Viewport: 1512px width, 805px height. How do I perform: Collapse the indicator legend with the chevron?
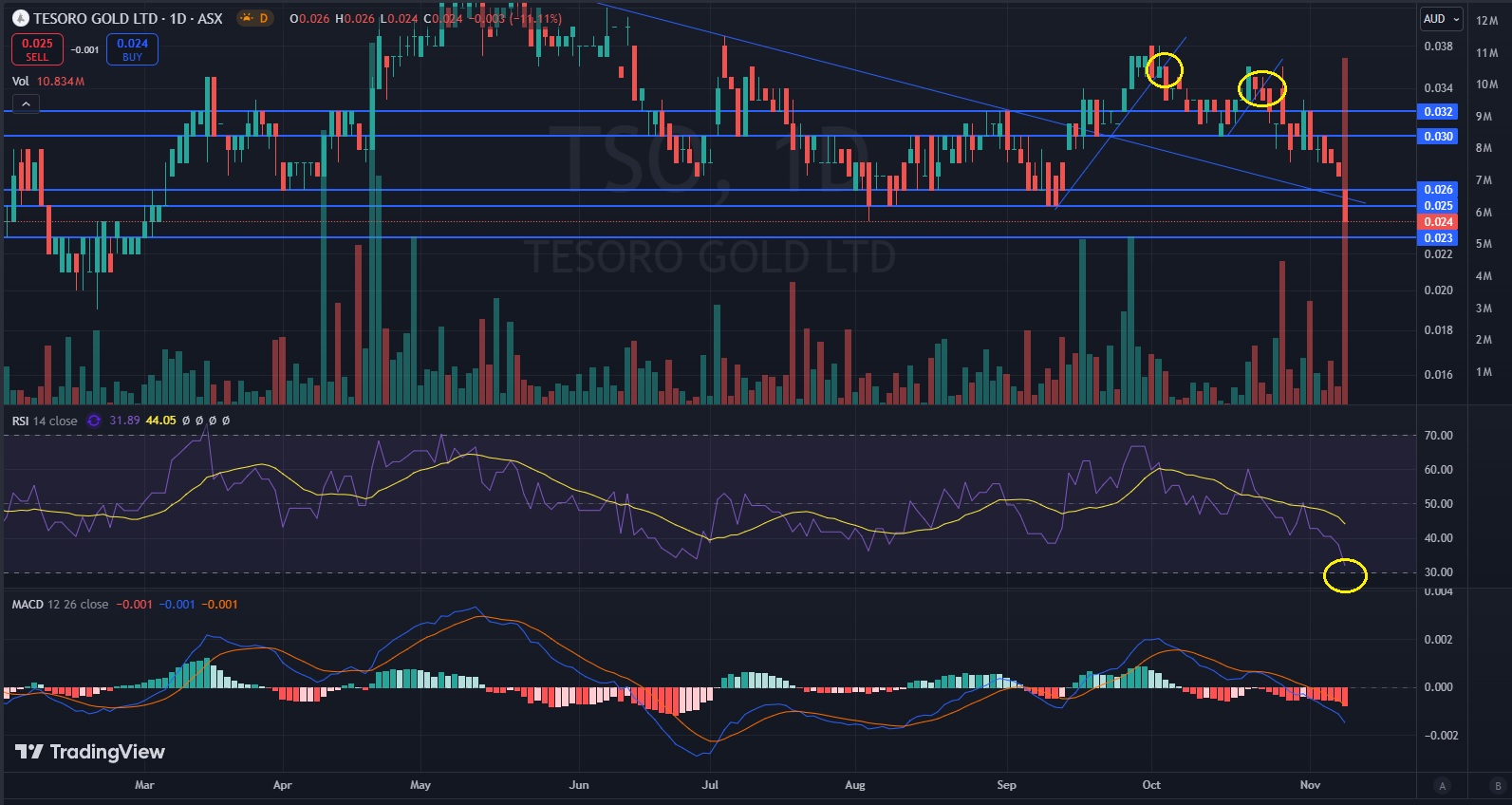[26, 103]
